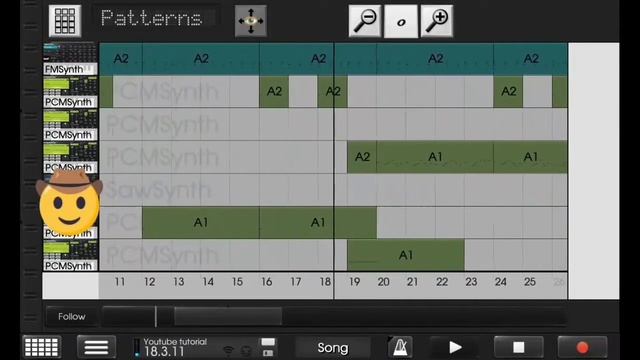Click bar 22 on the timeline ruler
This screenshot has height=360, width=640.
click(x=442, y=282)
